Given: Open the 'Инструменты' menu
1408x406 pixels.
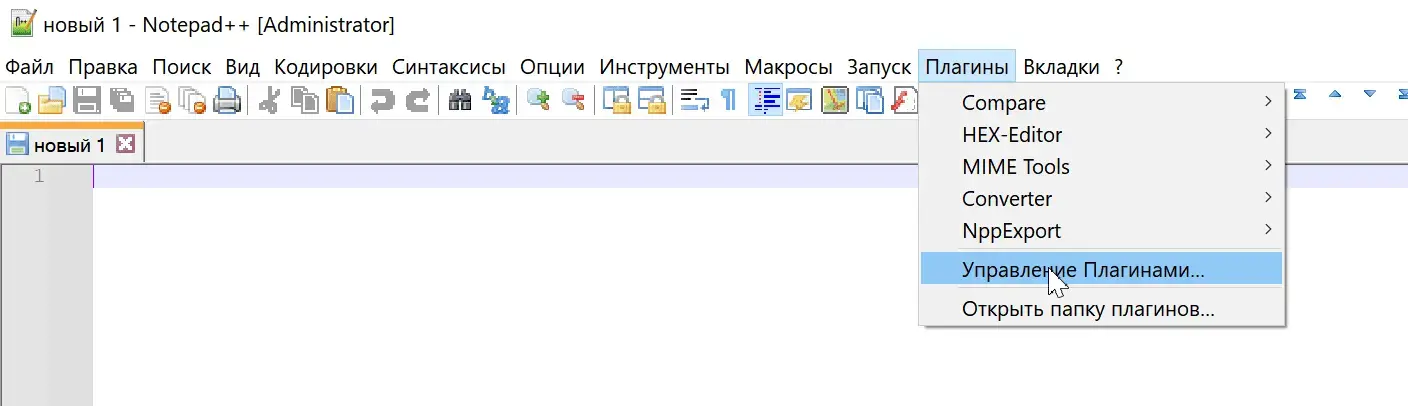Looking at the screenshot, I should 665,67.
